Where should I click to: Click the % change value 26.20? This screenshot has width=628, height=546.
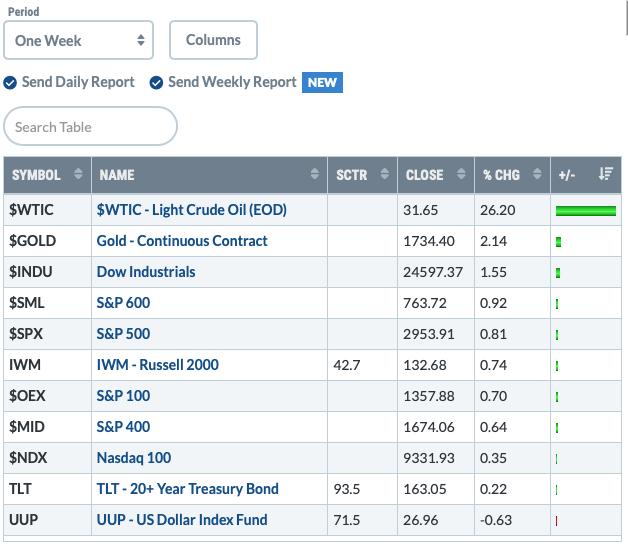(497, 210)
